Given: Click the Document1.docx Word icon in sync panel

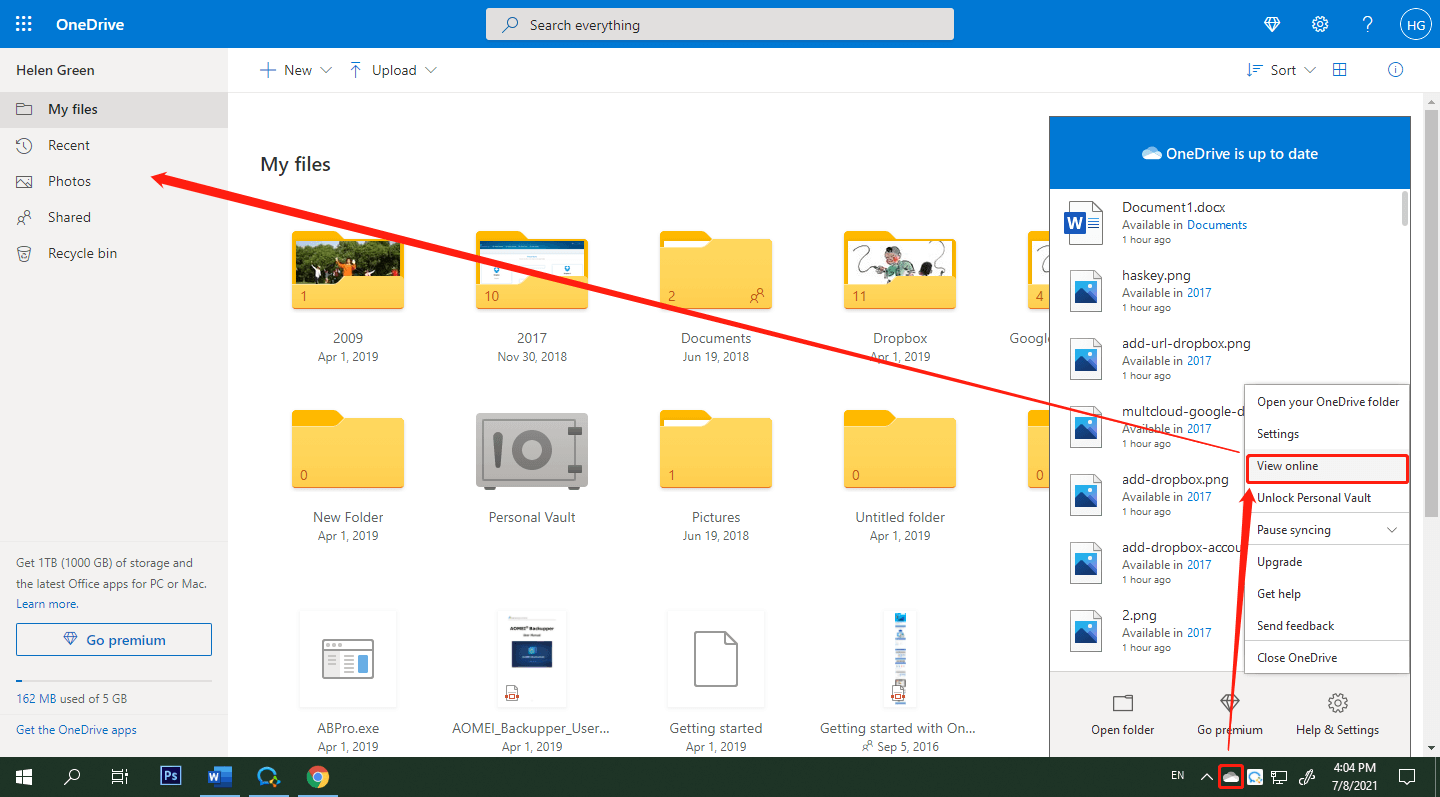Looking at the screenshot, I should pyautogui.click(x=1084, y=222).
